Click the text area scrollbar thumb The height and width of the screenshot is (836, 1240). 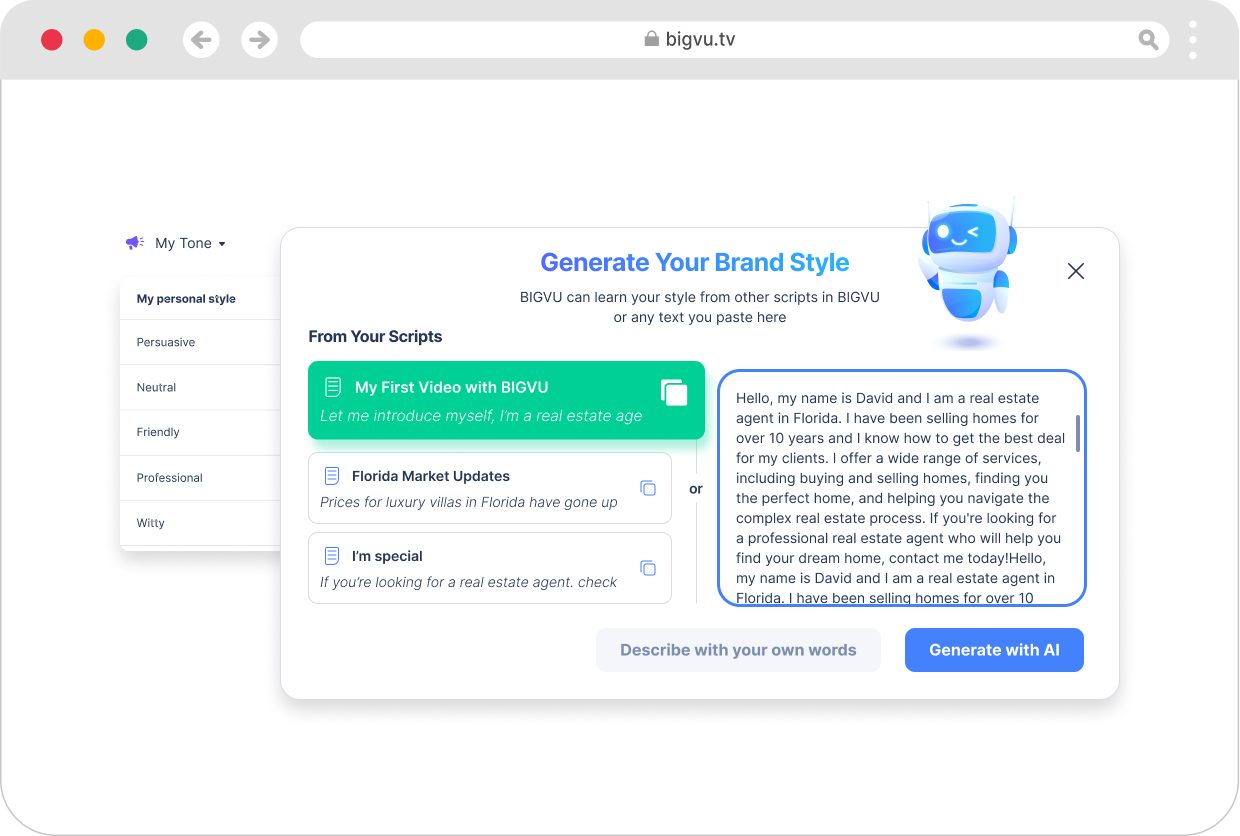click(1077, 433)
